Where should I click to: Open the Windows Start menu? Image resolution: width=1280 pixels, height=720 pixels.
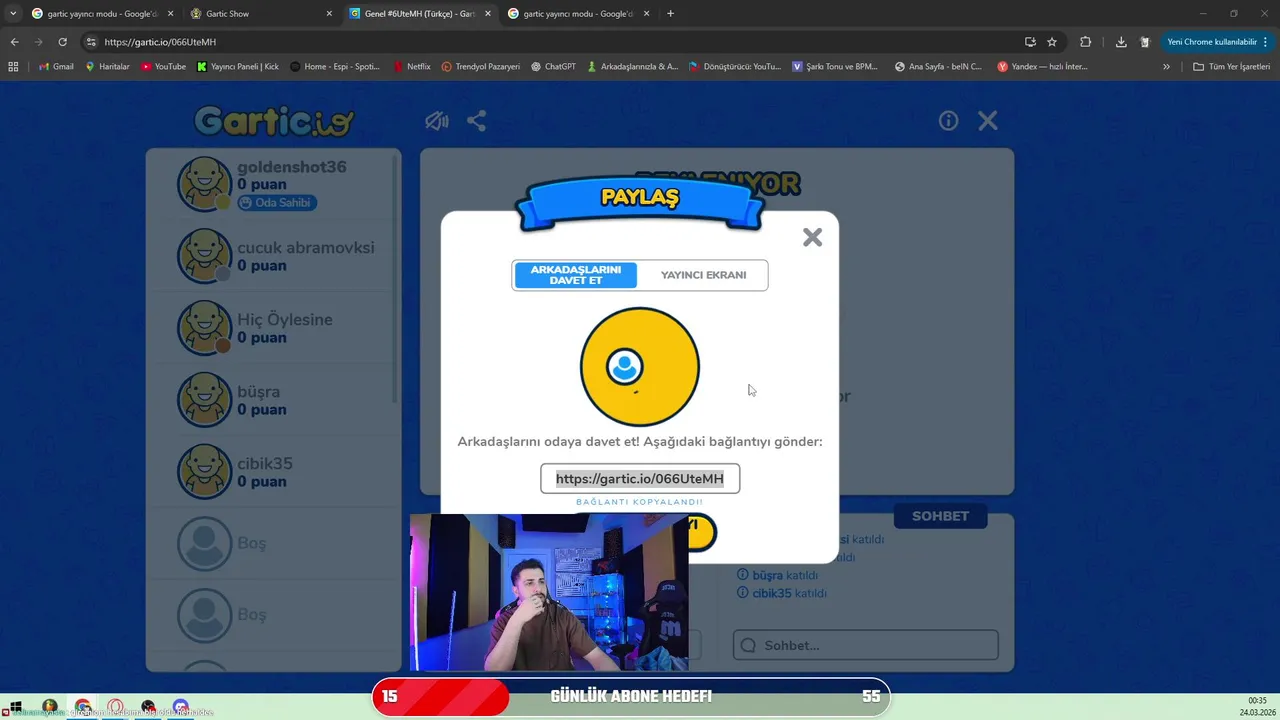(15, 707)
